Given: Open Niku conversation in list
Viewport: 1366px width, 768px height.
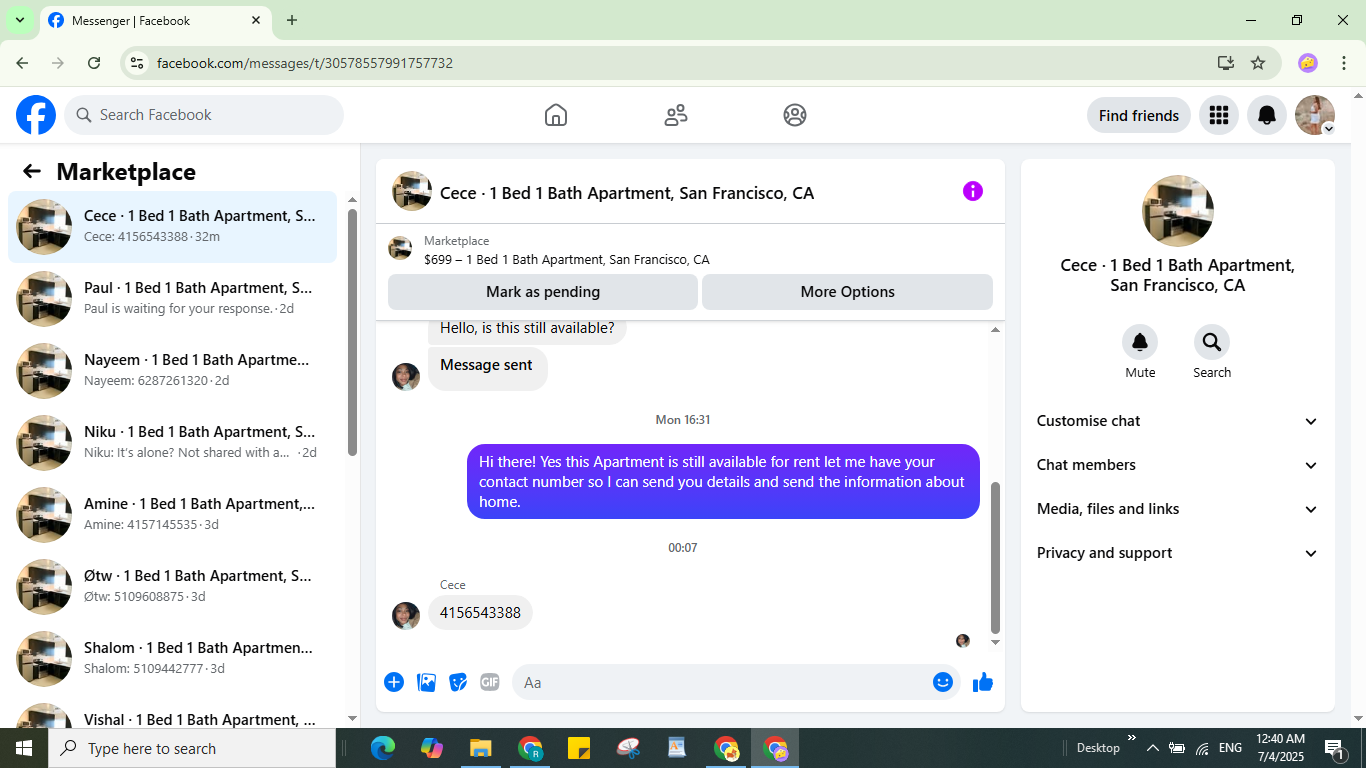Looking at the screenshot, I should point(173,443).
